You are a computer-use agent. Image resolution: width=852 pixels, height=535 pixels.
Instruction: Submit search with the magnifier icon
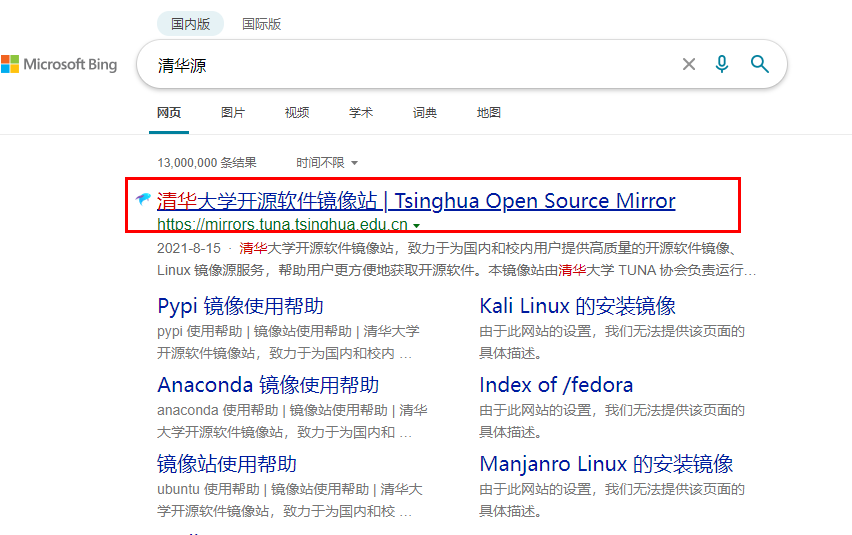(x=760, y=64)
